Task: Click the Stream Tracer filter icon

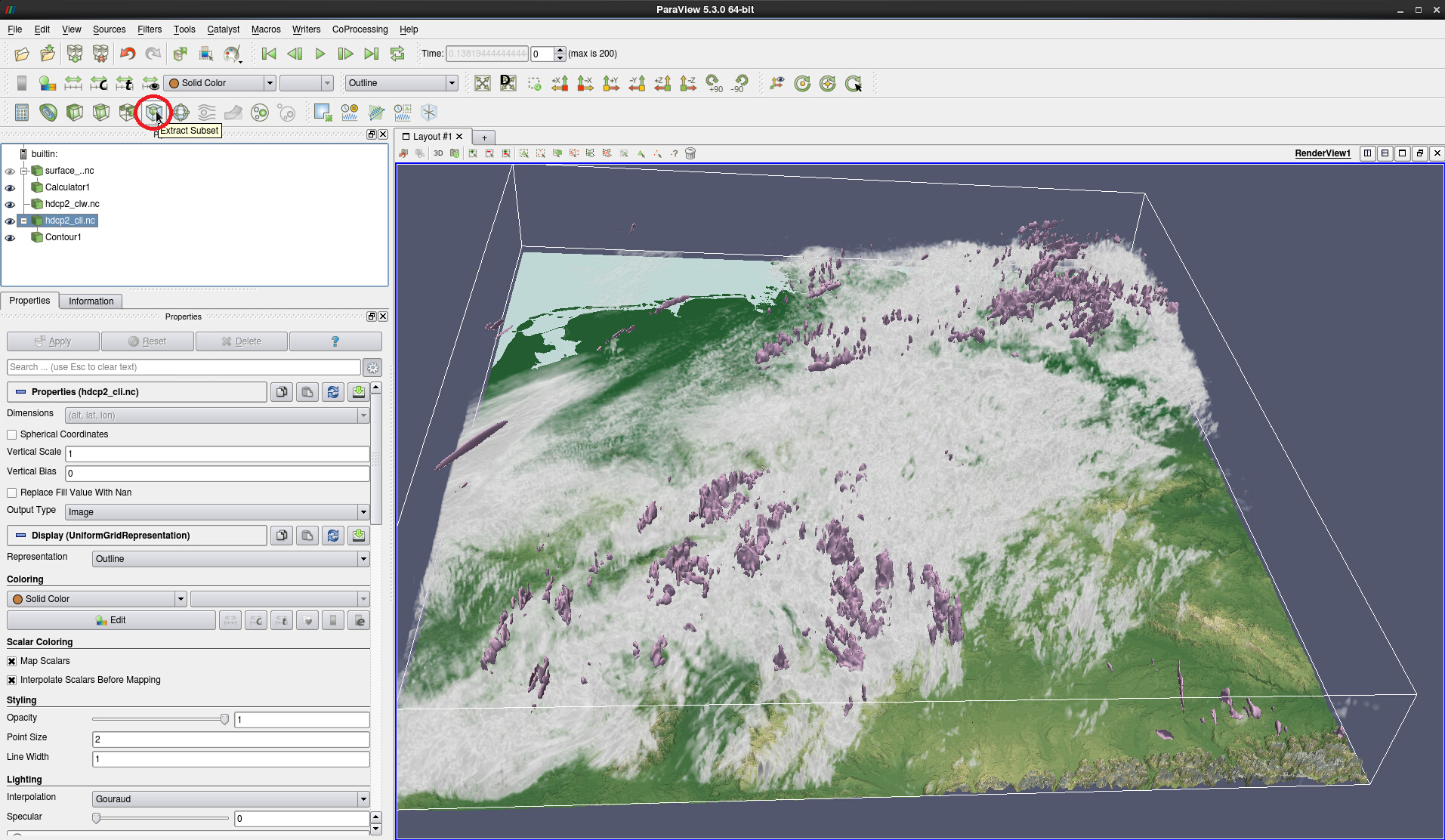Action: click(206, 113)
